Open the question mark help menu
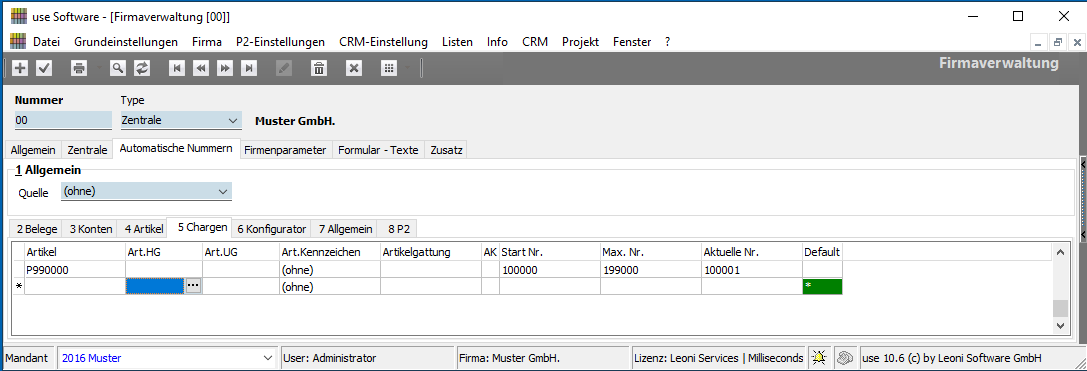 tap(667, 42)
